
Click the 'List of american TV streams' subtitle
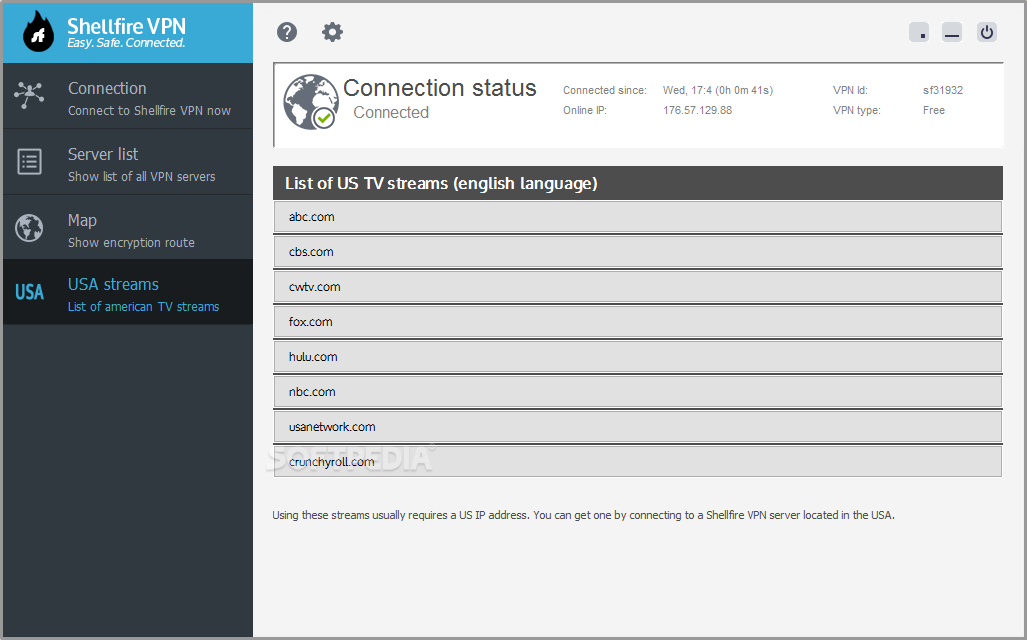tap(143, 307)
